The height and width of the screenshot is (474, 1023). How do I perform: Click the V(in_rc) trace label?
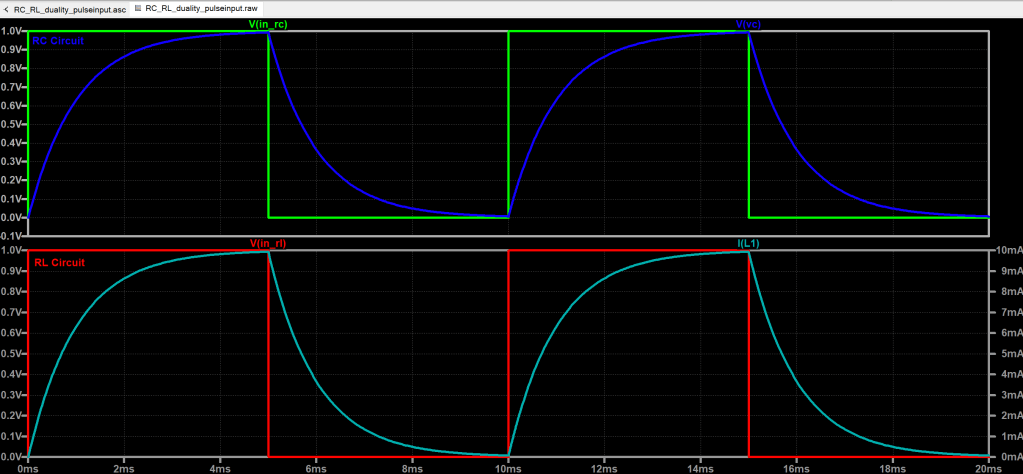tap(268, 23)
